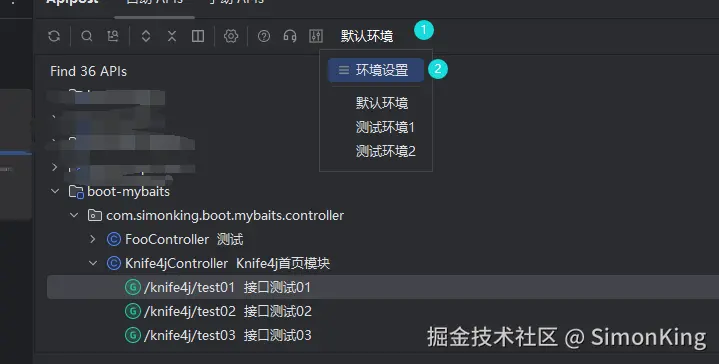This screenshot has height=364, width=719.
Task: Select 测试环境1 from the environment list
Action: (385, 127)
